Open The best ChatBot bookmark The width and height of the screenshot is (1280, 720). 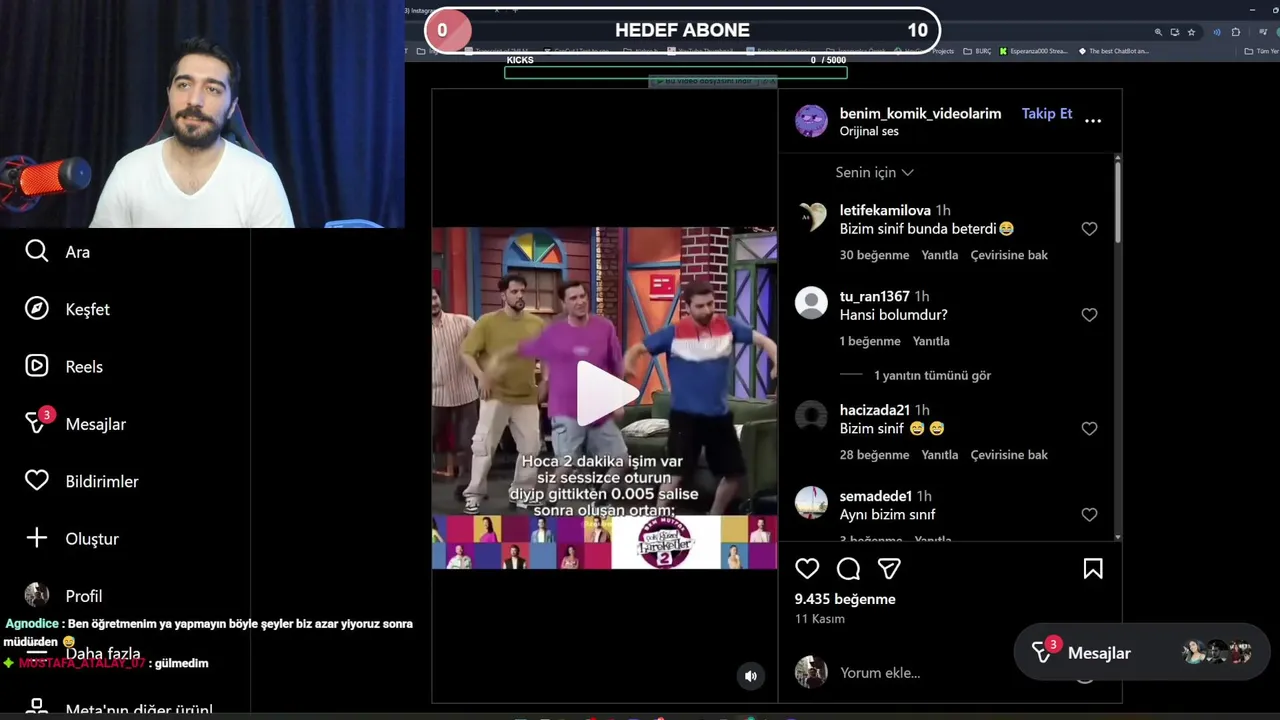(1113, 51)
